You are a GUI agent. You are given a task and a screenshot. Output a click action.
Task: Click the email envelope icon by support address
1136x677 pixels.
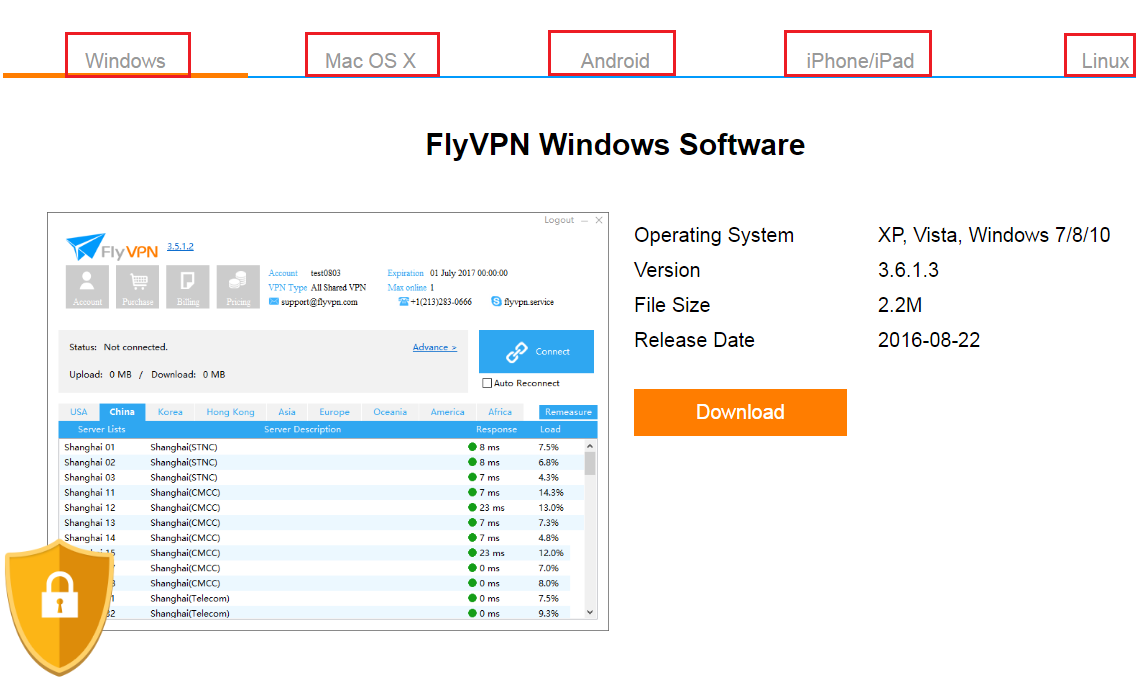tap(274, 302)
